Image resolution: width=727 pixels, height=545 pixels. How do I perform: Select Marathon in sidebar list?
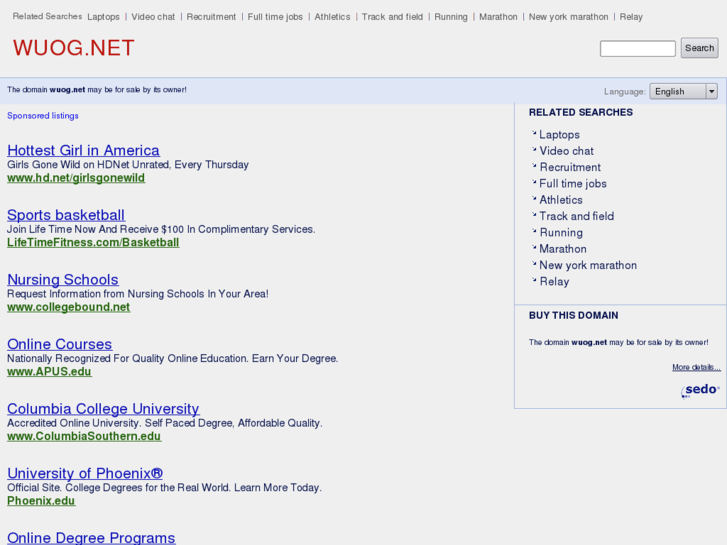562,249
